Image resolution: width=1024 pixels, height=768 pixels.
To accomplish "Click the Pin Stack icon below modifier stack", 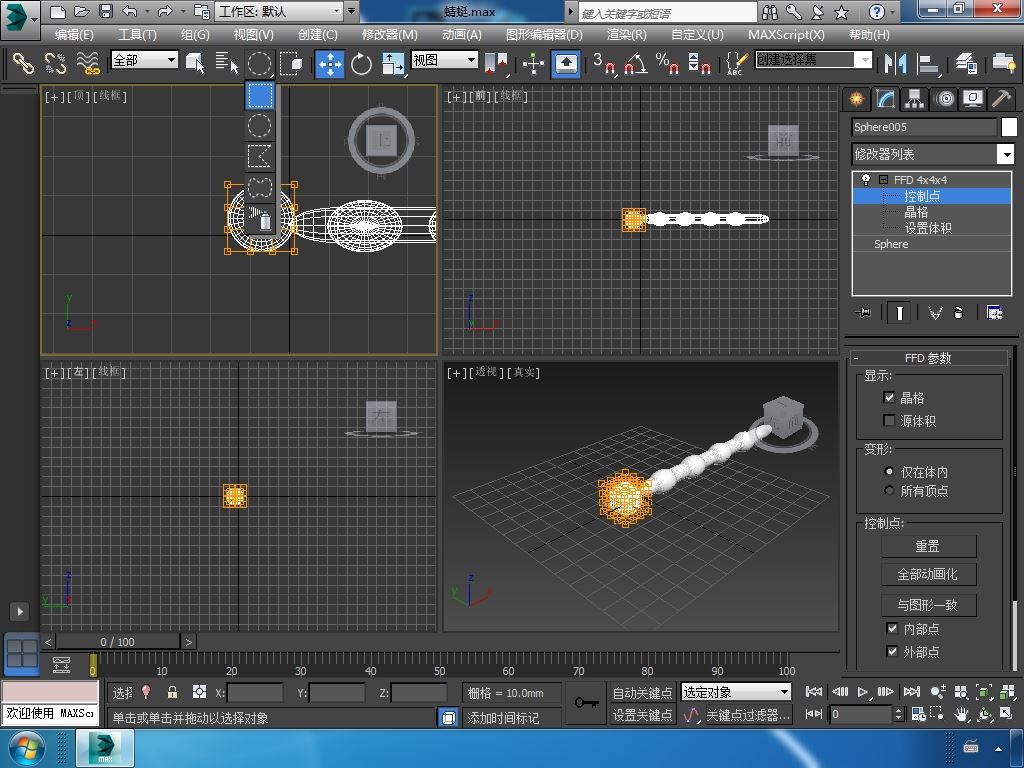I will 864,313.
